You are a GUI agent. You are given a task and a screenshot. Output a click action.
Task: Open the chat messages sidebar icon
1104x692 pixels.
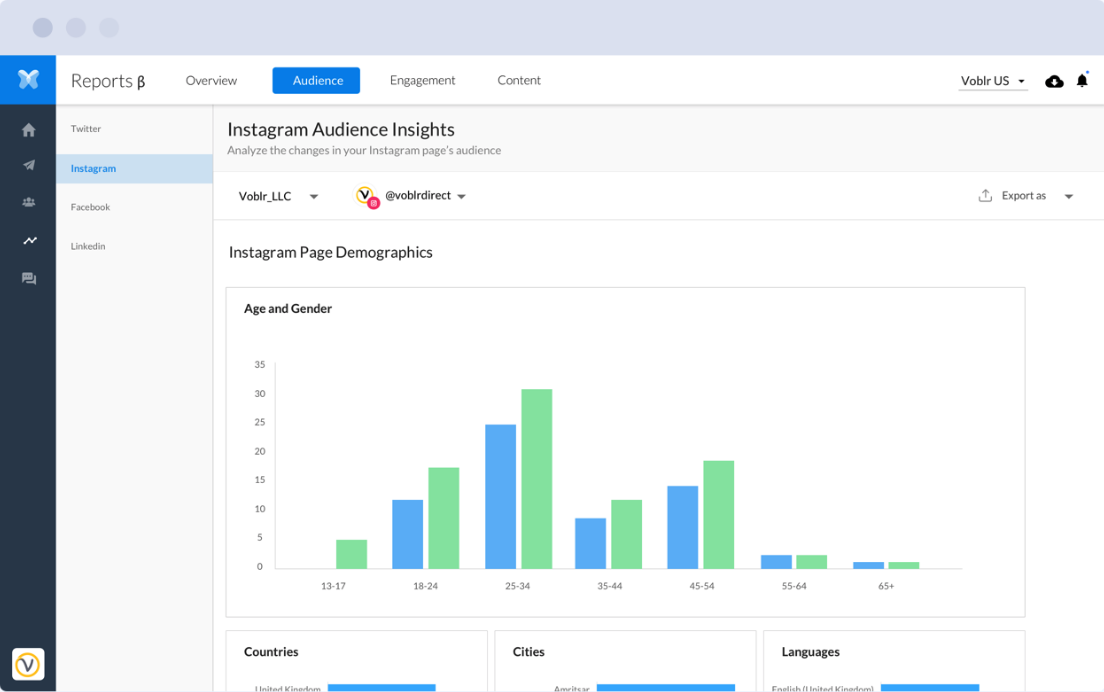[29, 279]
